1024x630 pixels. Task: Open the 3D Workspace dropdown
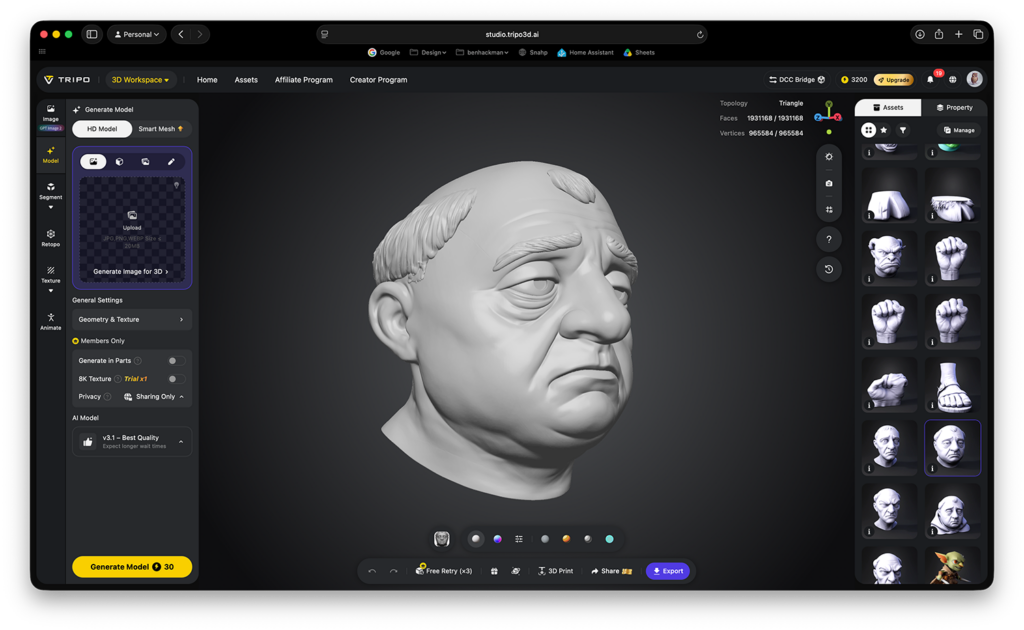(140, 80)
